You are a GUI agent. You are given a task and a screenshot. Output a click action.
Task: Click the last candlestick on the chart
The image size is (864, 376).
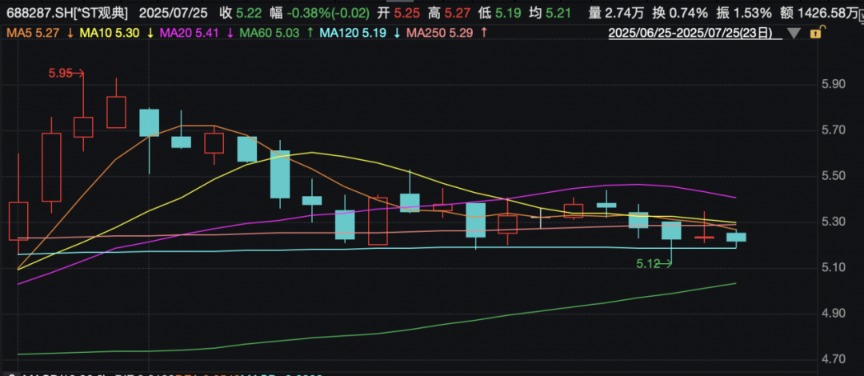point(736,238)
